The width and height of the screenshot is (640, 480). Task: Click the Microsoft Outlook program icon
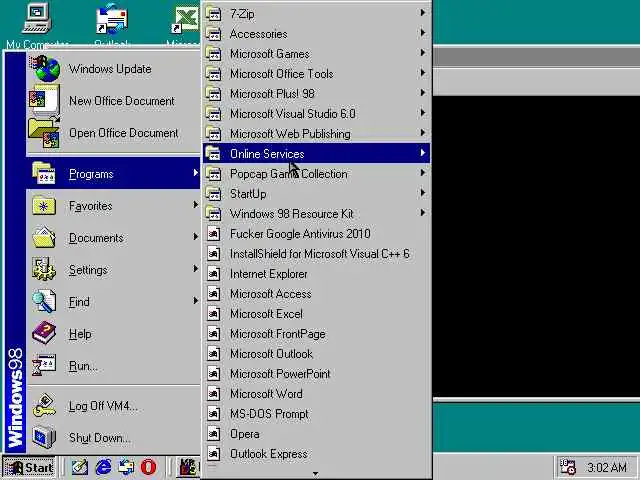point(213,353)
